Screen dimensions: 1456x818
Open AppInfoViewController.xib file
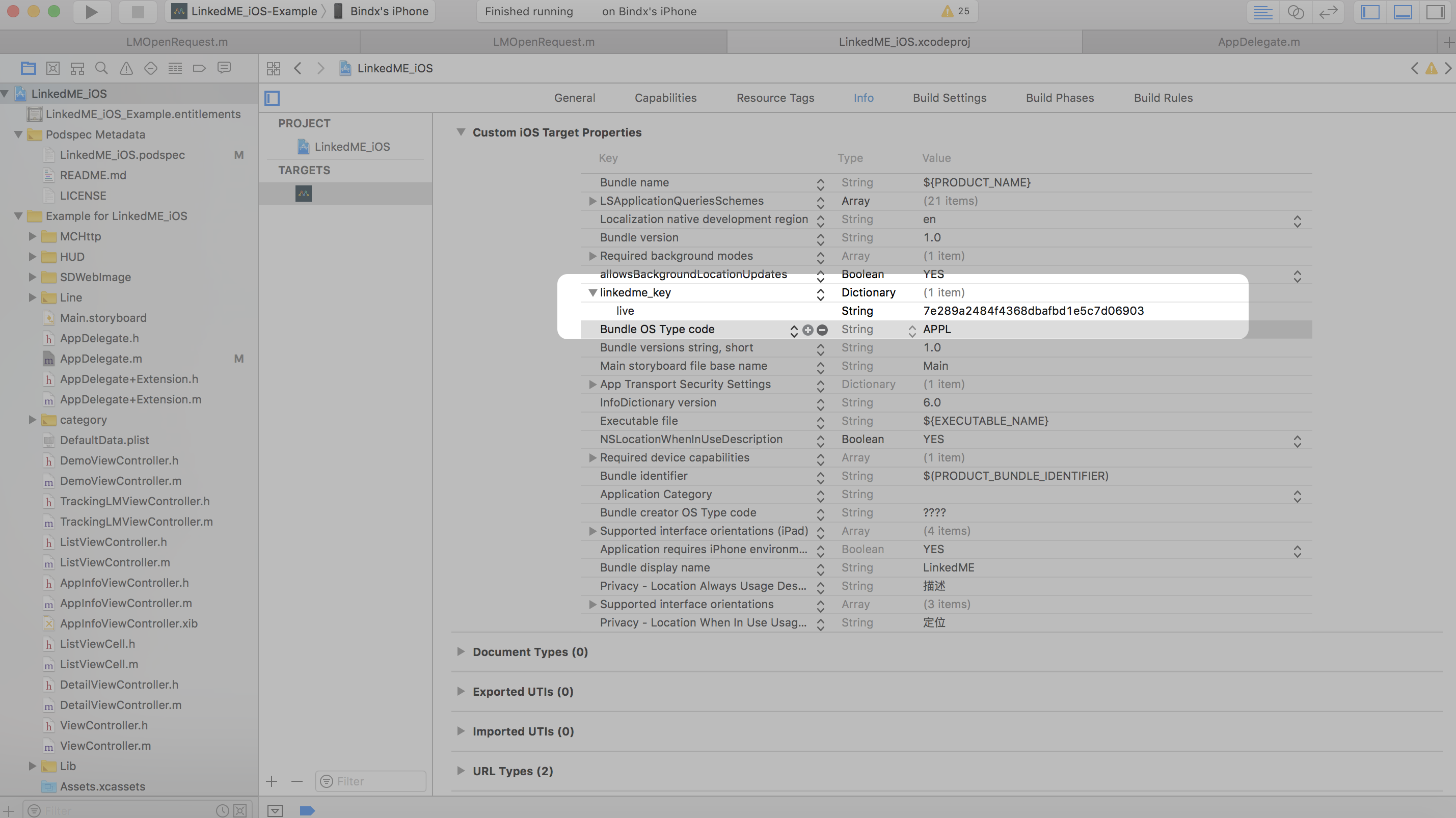tap(128, 623)
